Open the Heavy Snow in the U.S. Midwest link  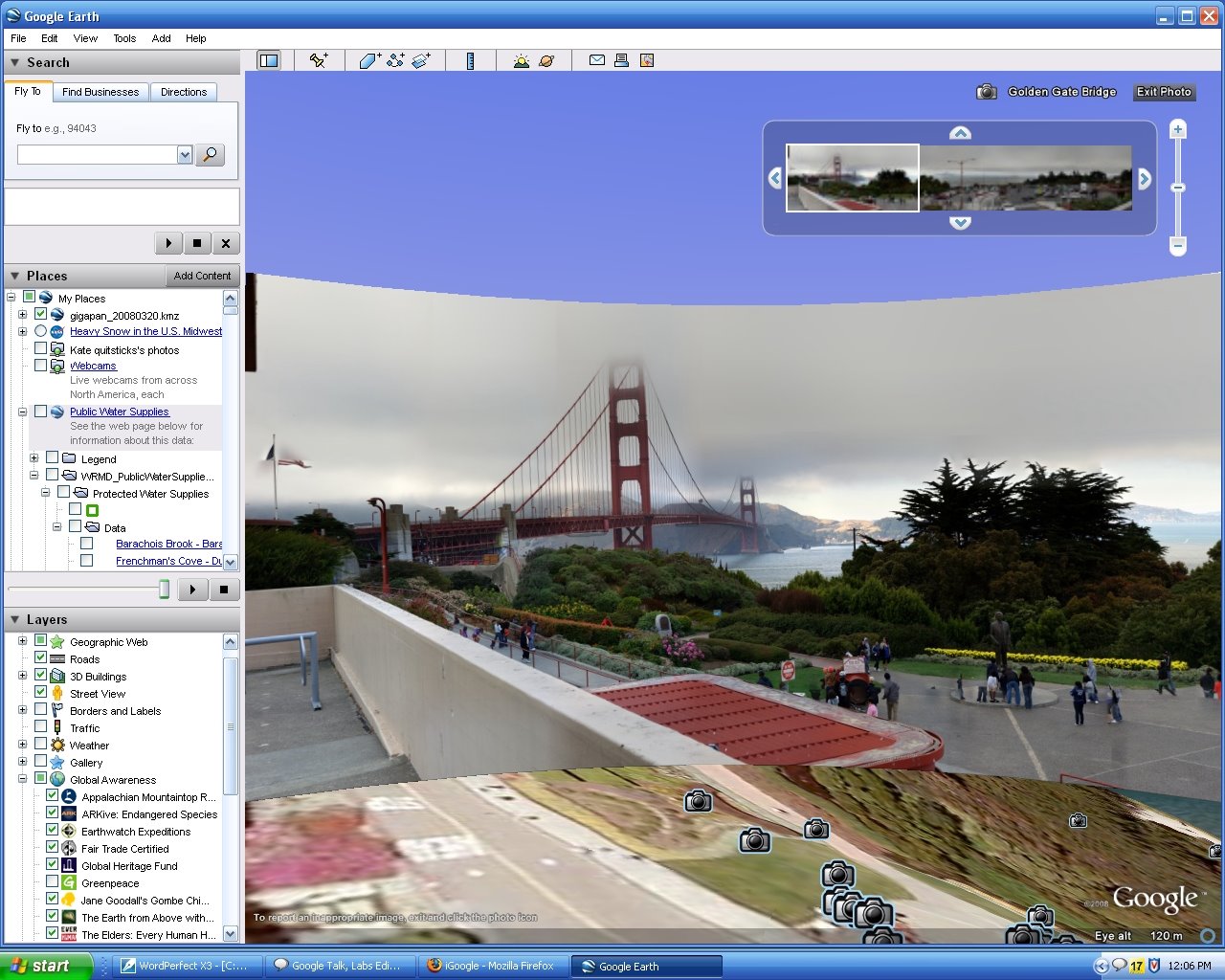pyautogui.click(x=145, y=331)
